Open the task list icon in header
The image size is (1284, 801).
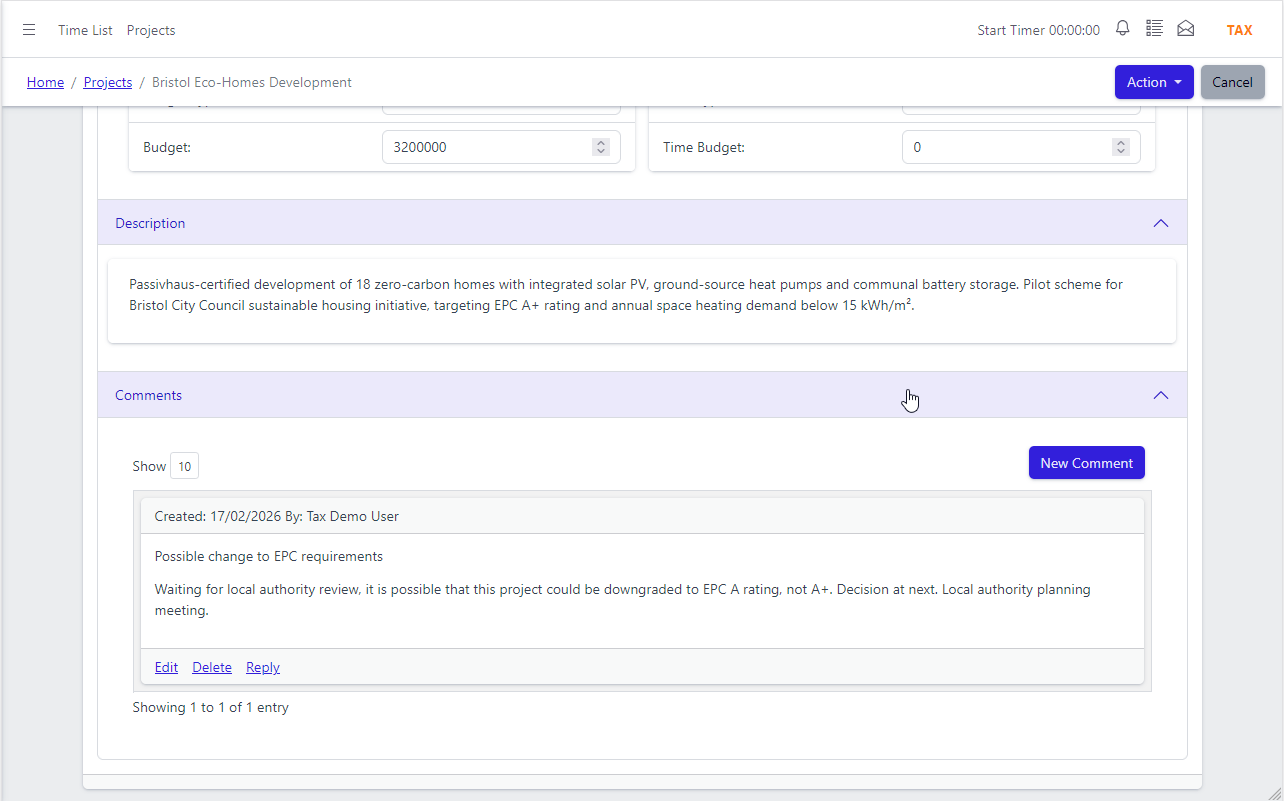click(1154, 29)
